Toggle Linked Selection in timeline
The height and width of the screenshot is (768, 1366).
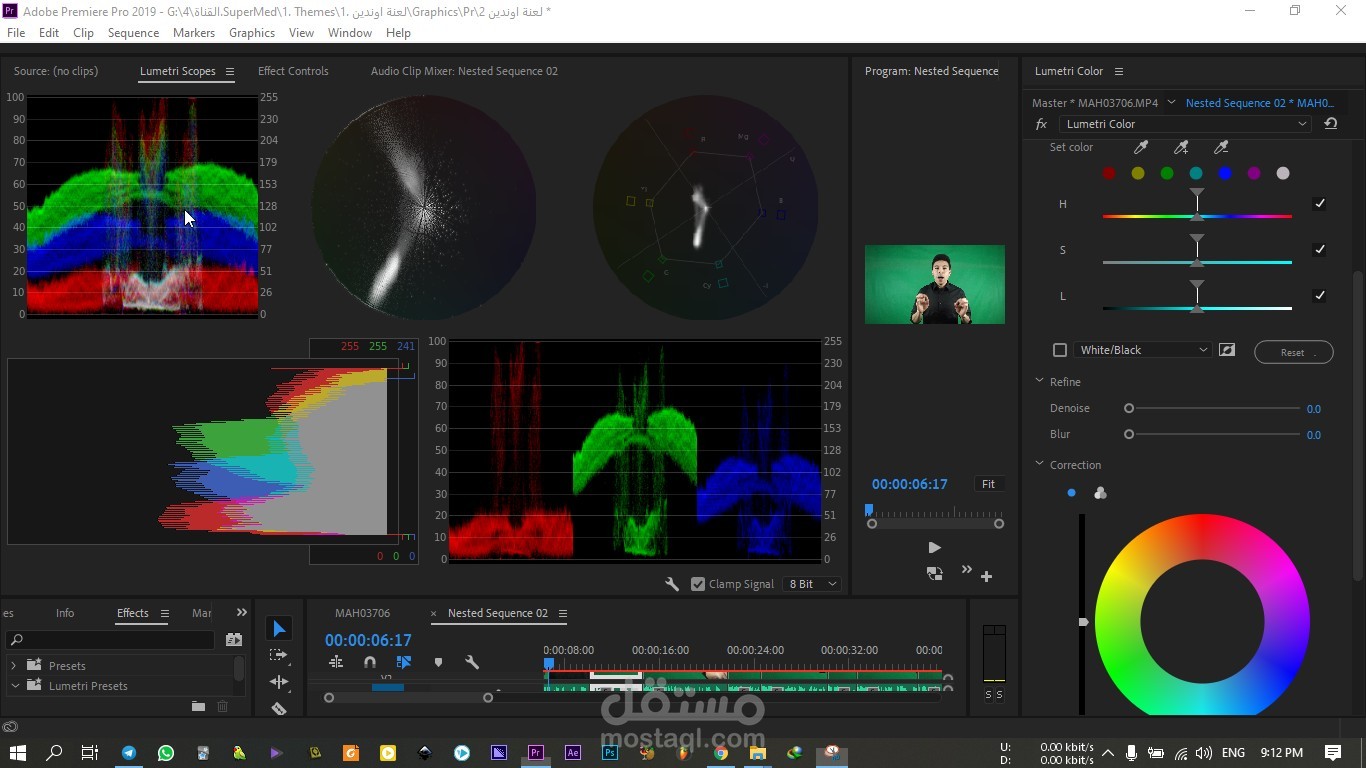point(404,662)
